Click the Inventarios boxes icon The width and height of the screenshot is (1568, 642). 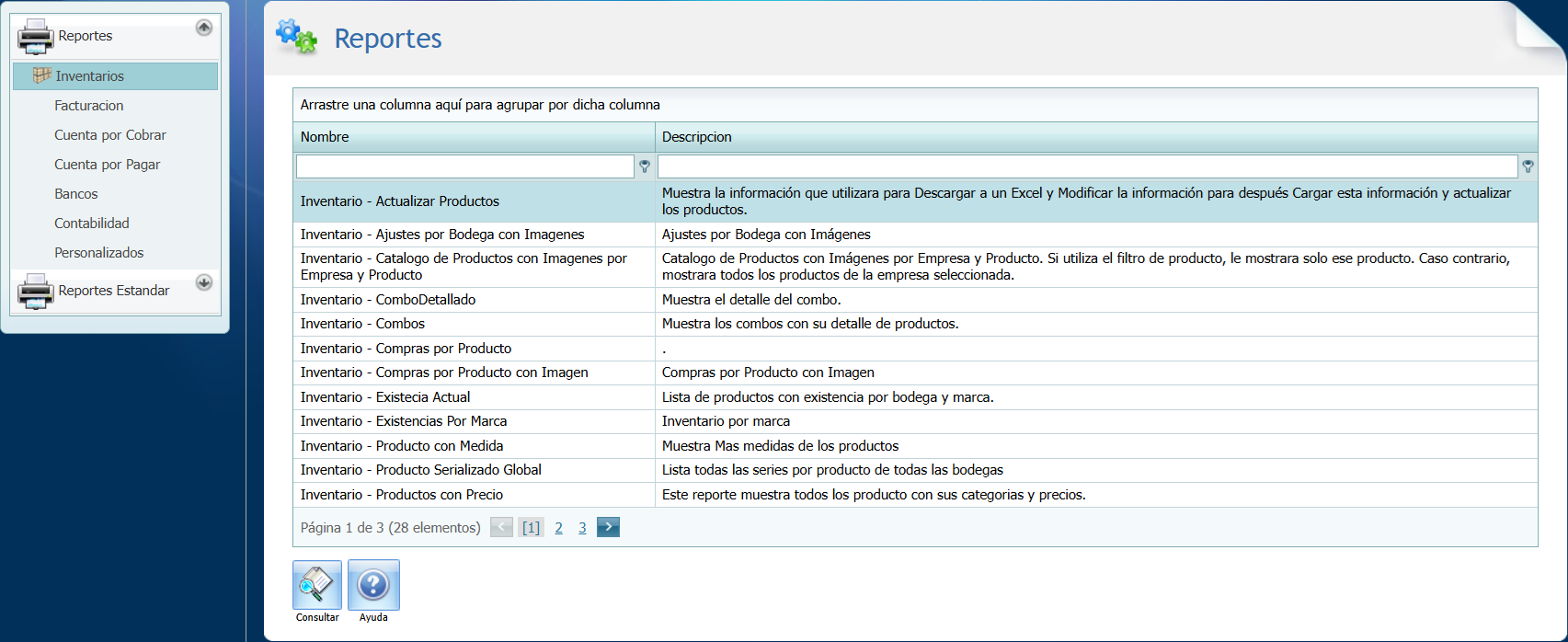[x=41, y=75]
